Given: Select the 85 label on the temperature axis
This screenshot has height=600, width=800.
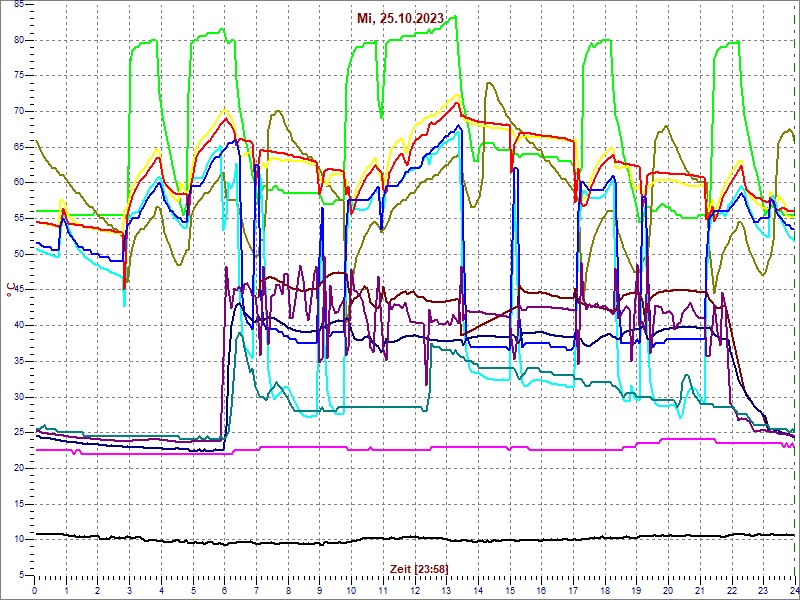Looking at the screenshot, I should click(x=19, y=4).
